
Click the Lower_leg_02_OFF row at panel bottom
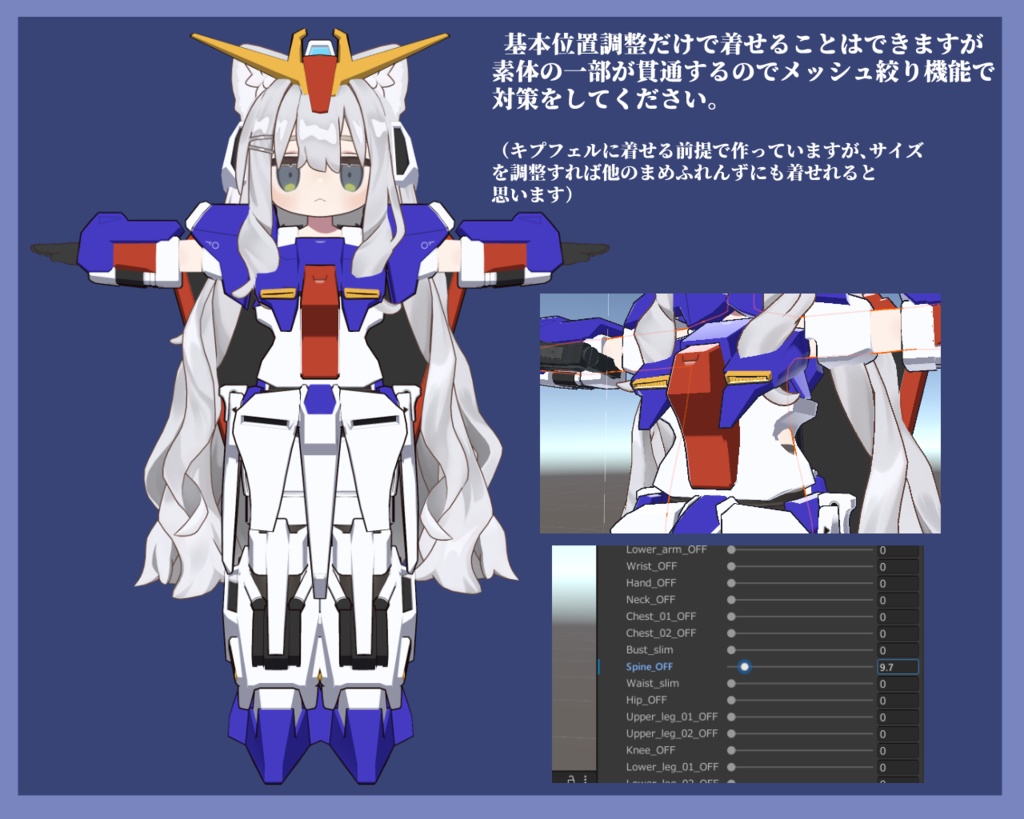(x=665, y=782)
